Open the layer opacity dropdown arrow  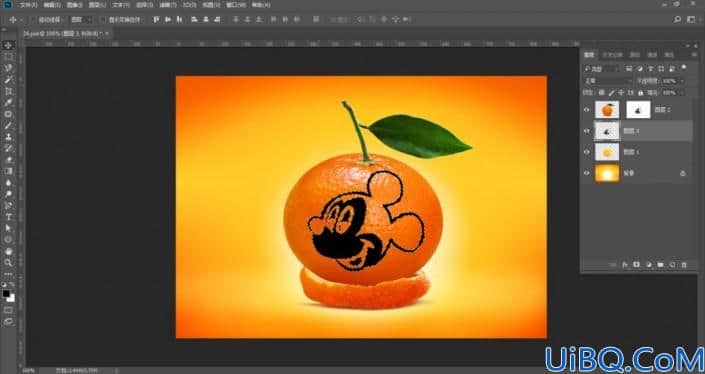point(682,81)
